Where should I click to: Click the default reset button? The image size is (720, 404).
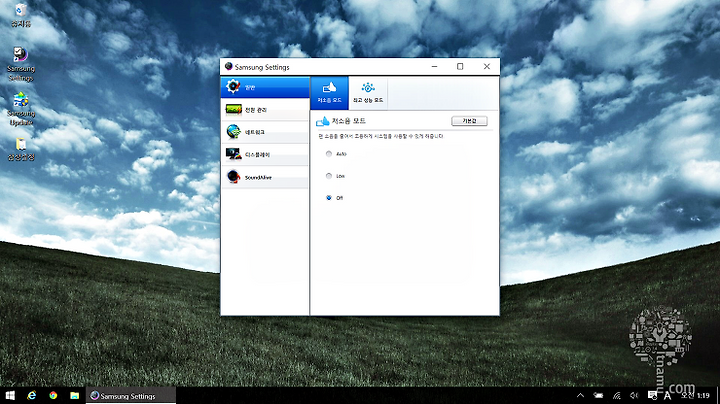coord(469,121)
